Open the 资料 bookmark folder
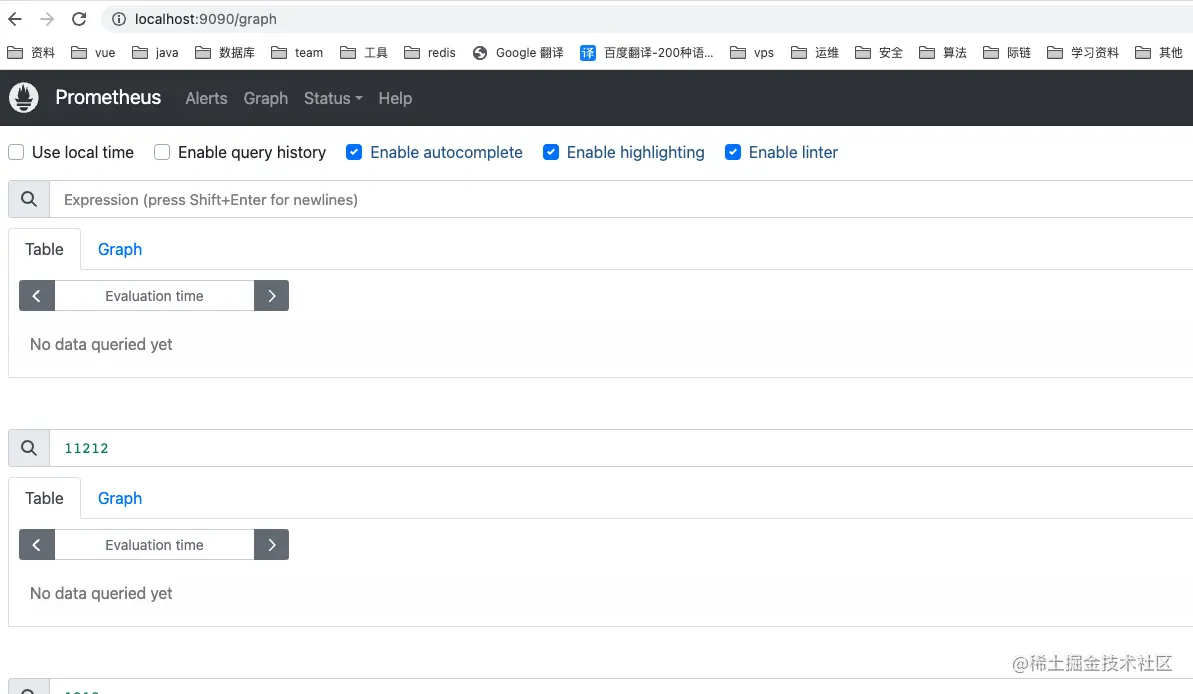This screenshot has height=694, width=1193. point(31,53)
